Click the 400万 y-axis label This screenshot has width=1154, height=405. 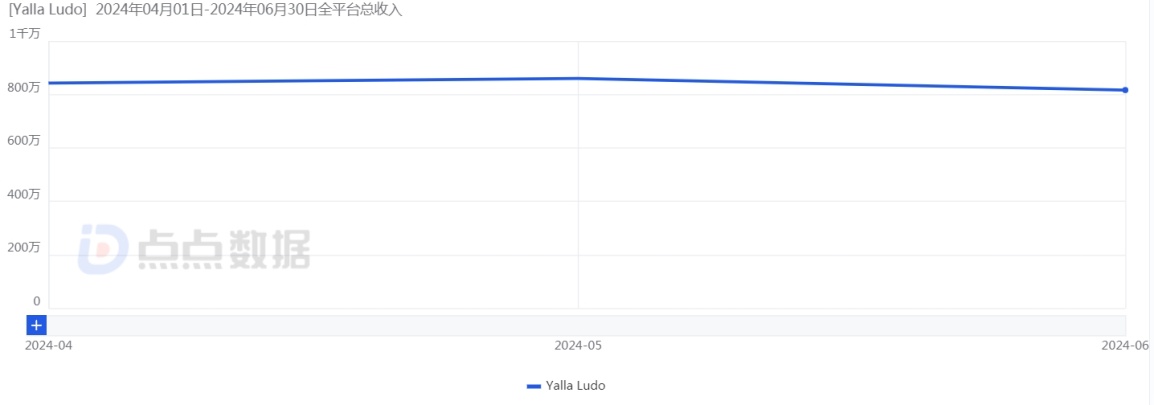23,194
